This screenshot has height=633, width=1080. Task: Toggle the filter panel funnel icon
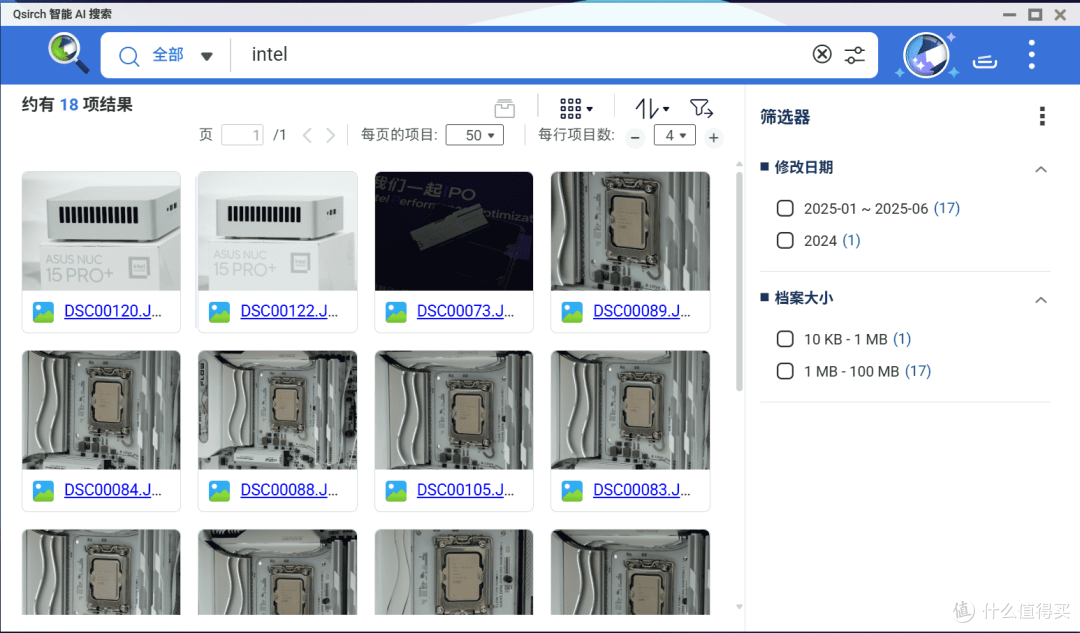point(701,107)
